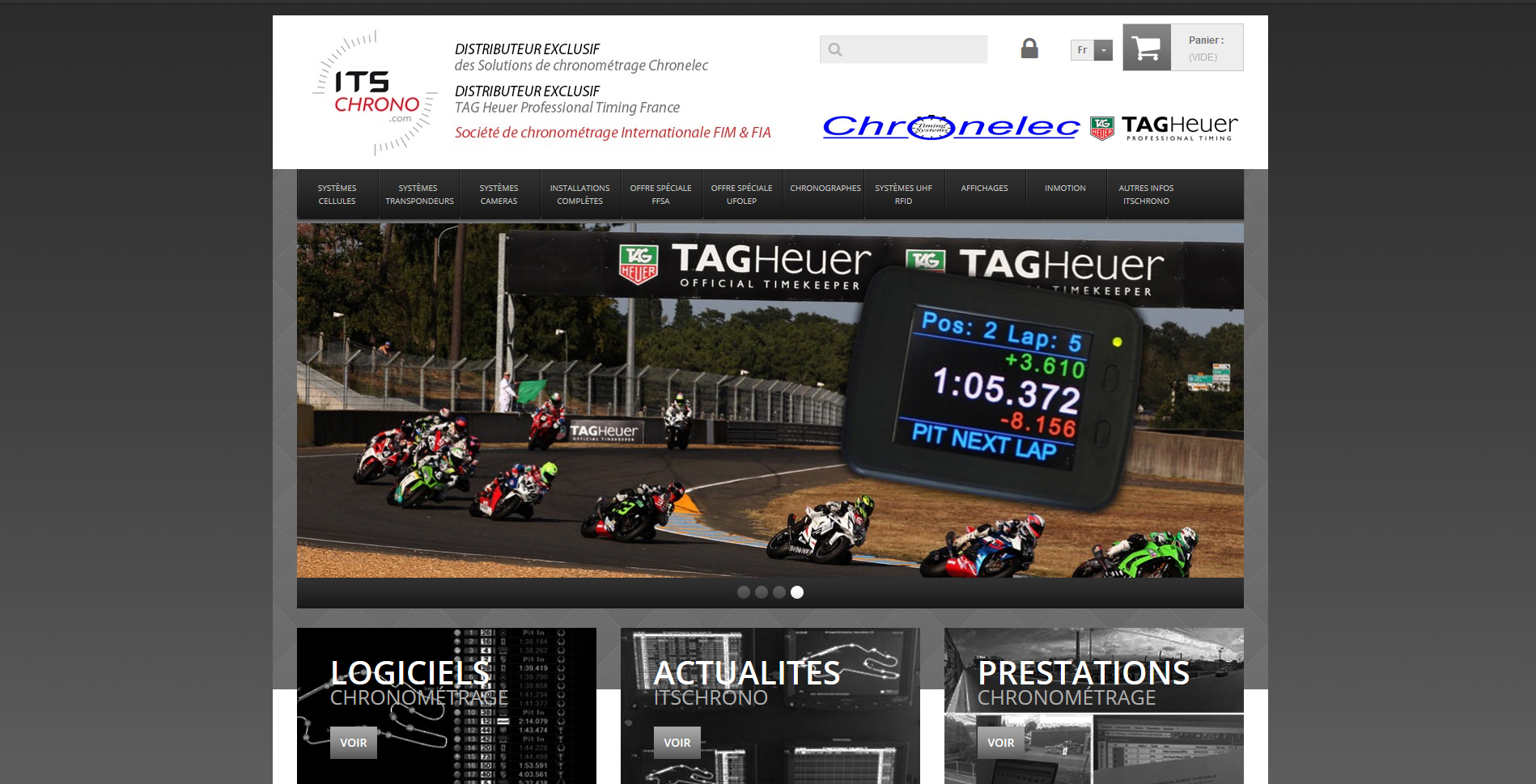The image size is (1536, 784).
Task: Select the third slider dot
Action: click(779, 592)
